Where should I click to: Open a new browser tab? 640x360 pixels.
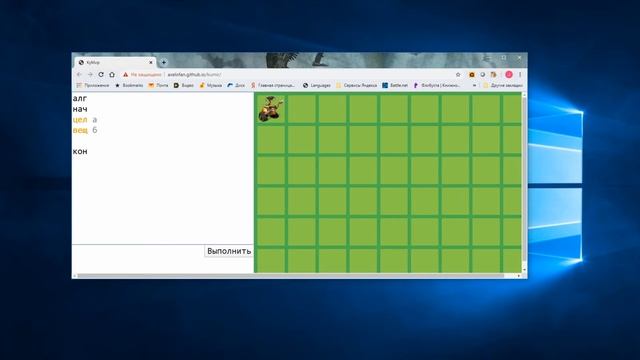click(x=163, y=62)
